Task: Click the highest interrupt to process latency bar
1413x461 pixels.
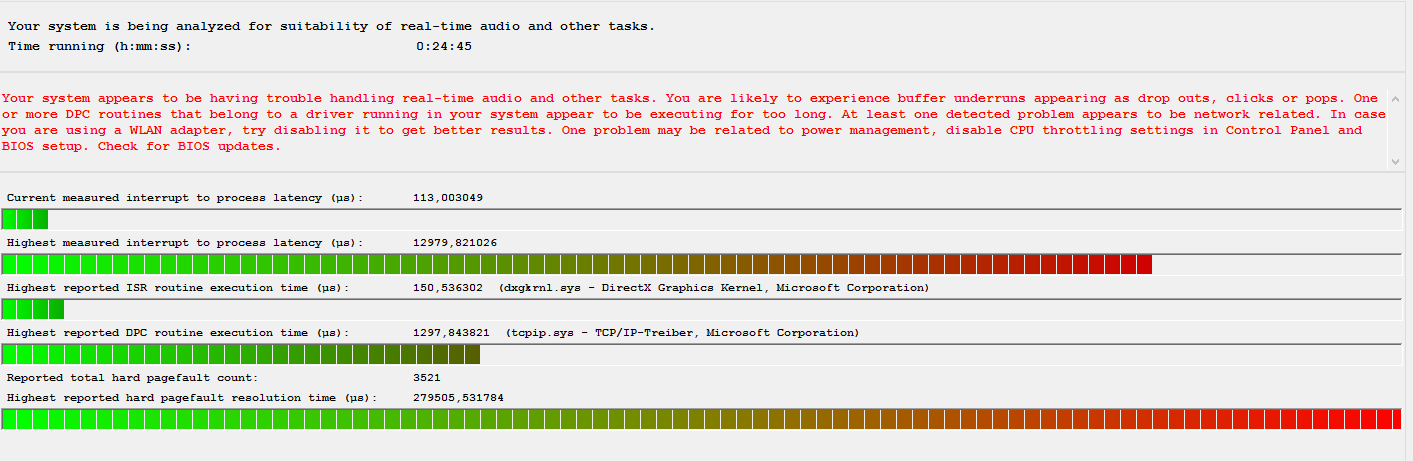Action: click(x=577, y=264)
